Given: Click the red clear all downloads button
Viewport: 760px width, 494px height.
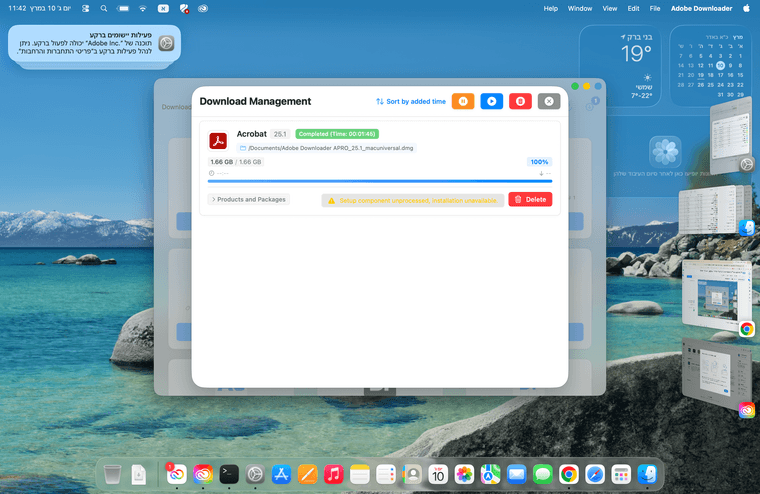Looking at the screenshot, I should (x=520, y=101).
